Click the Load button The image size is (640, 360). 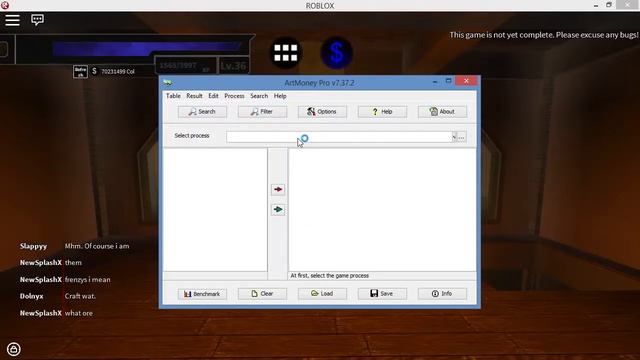pos(322,293)
